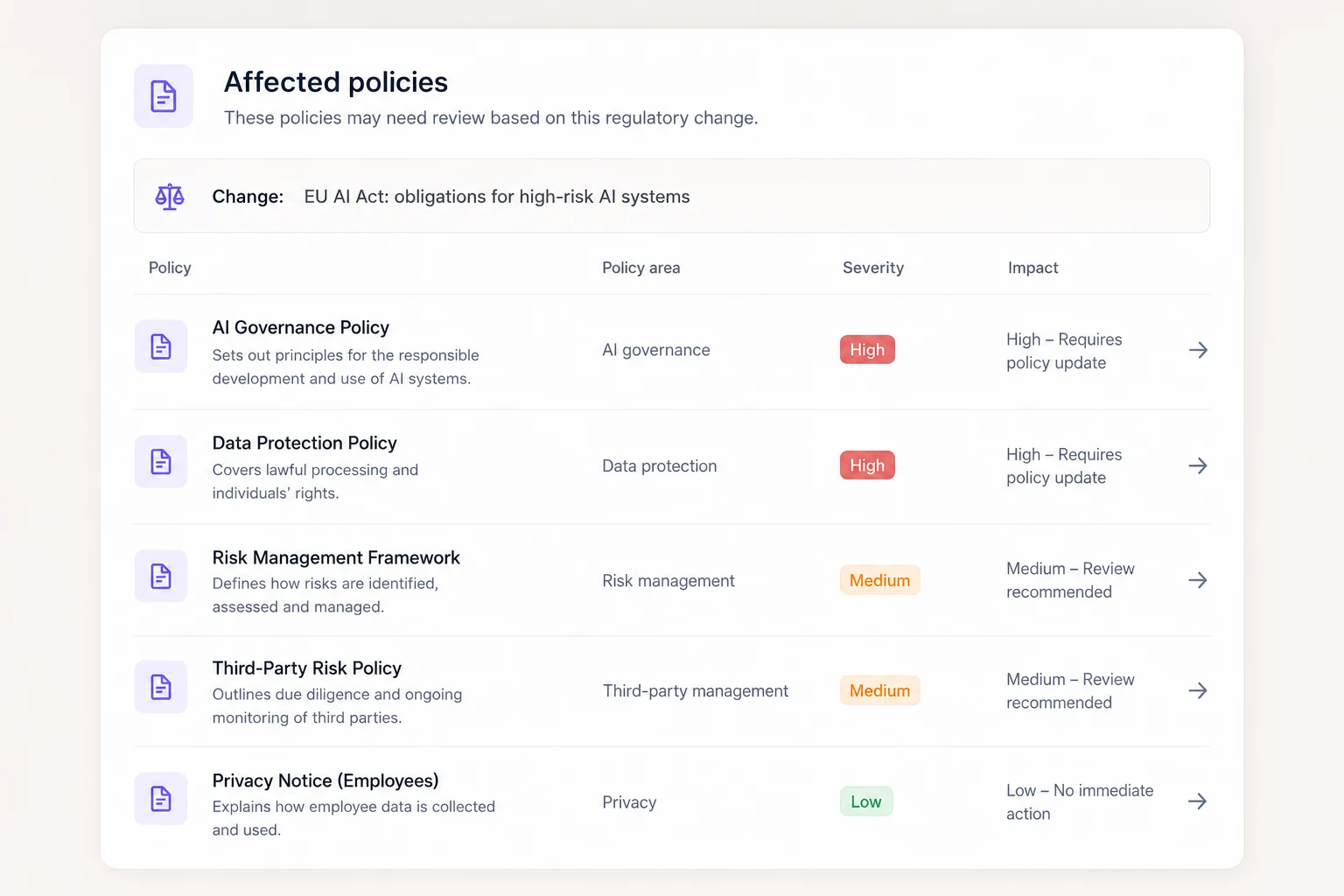Click the 'Data protection' policy area cell
The height and width of the screenshot is (896, 1344).
[x=660, y=466]
